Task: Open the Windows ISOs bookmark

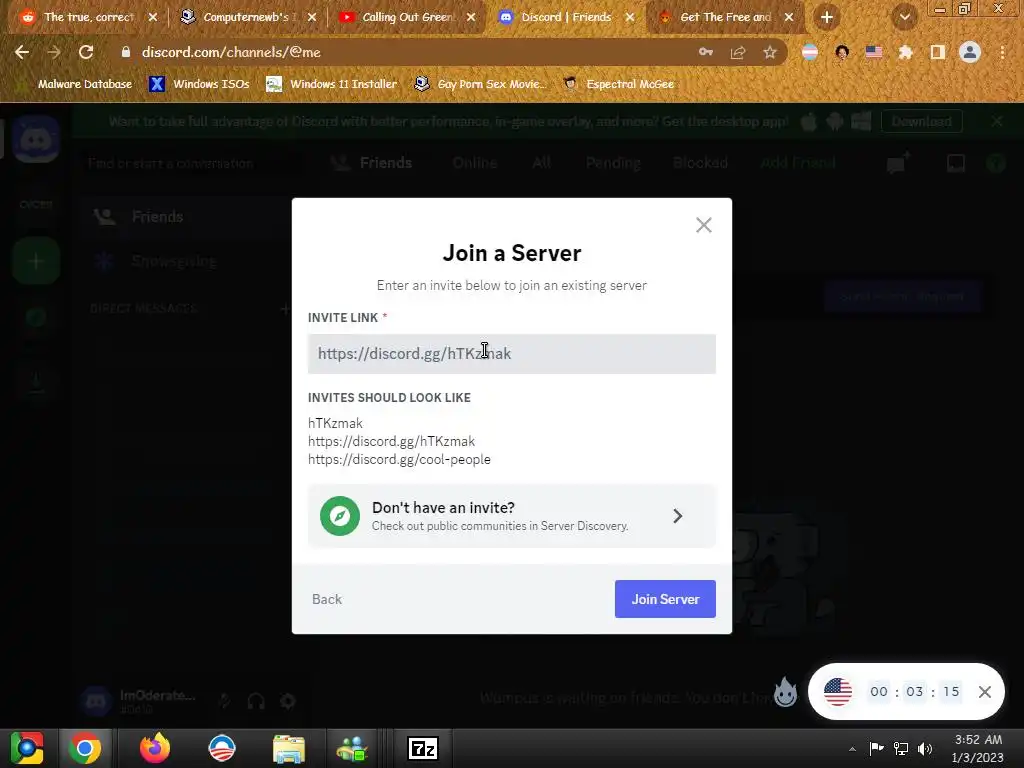Action: [x=199, y=84]
